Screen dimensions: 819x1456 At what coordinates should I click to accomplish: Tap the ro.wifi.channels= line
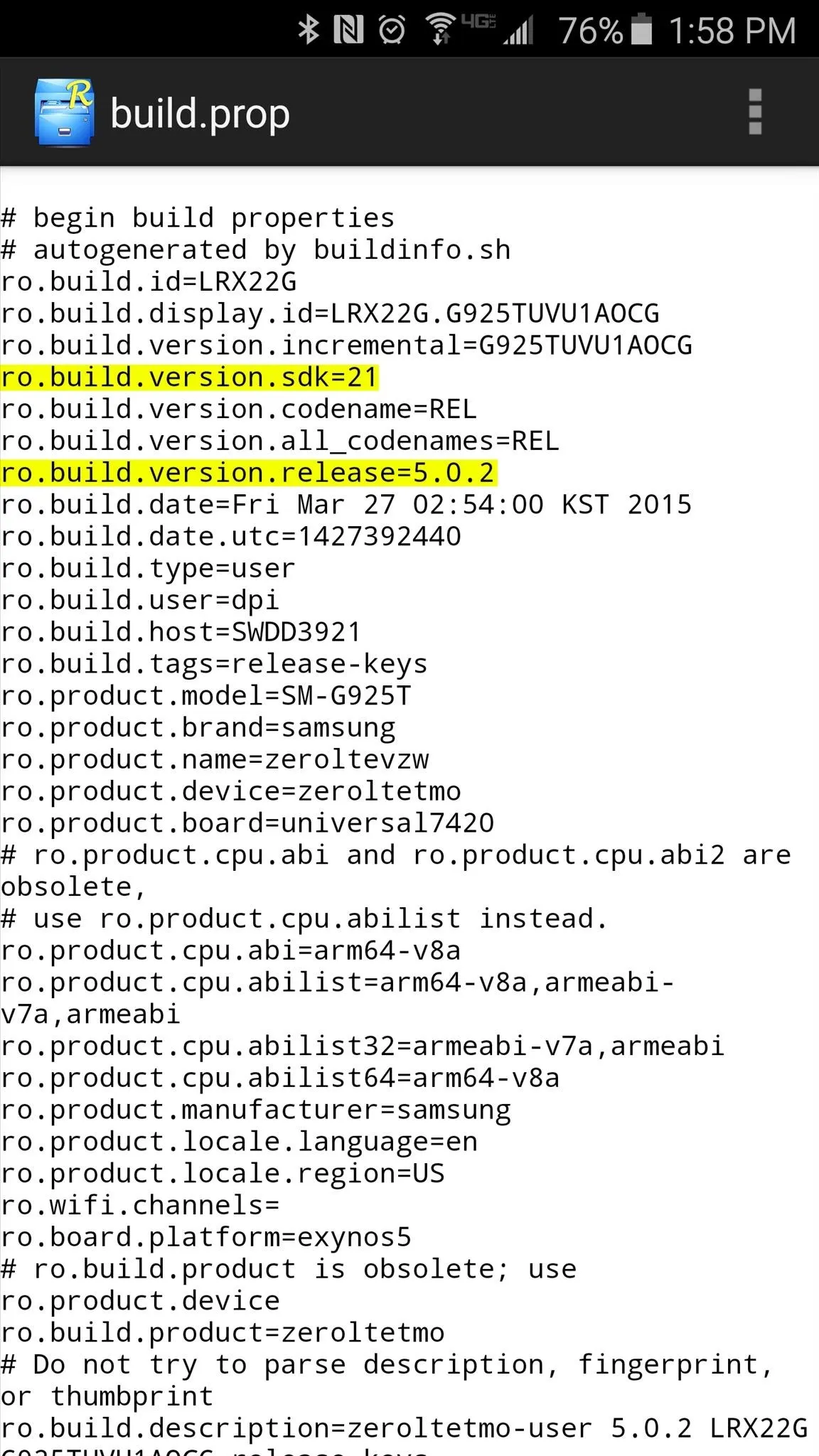tap(140, 1205)
